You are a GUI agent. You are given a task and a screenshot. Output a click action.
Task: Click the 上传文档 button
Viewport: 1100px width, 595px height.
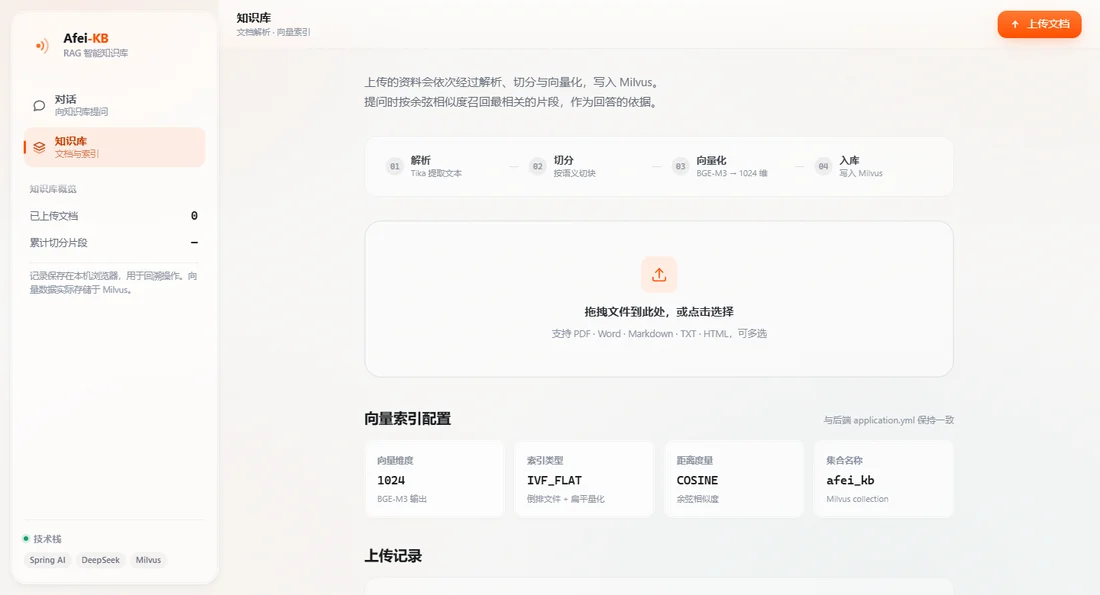click(1039, 25)
